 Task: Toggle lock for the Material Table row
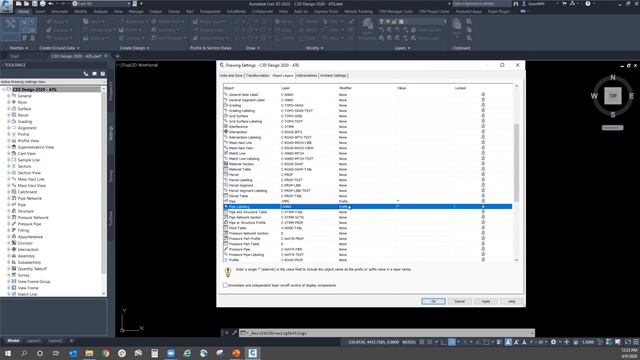483,169
